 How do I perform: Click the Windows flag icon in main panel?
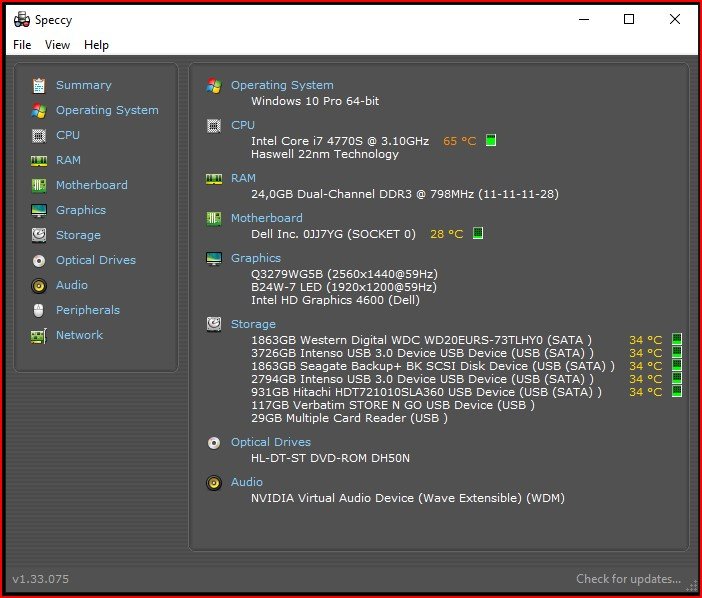pyautogui.click(x=214, y=85)
